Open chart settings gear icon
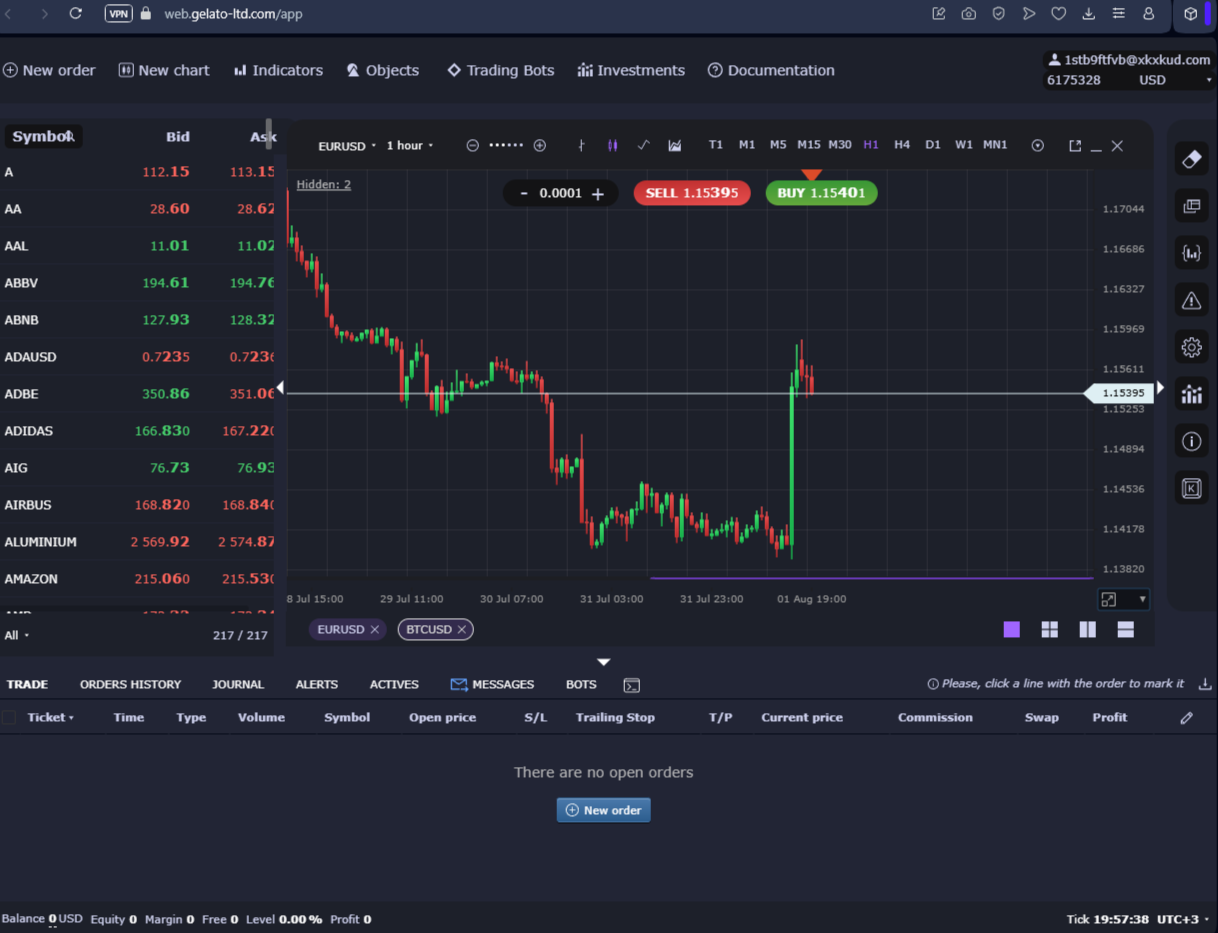This screenshot has height=933, width=1218. coord(1191,347)
